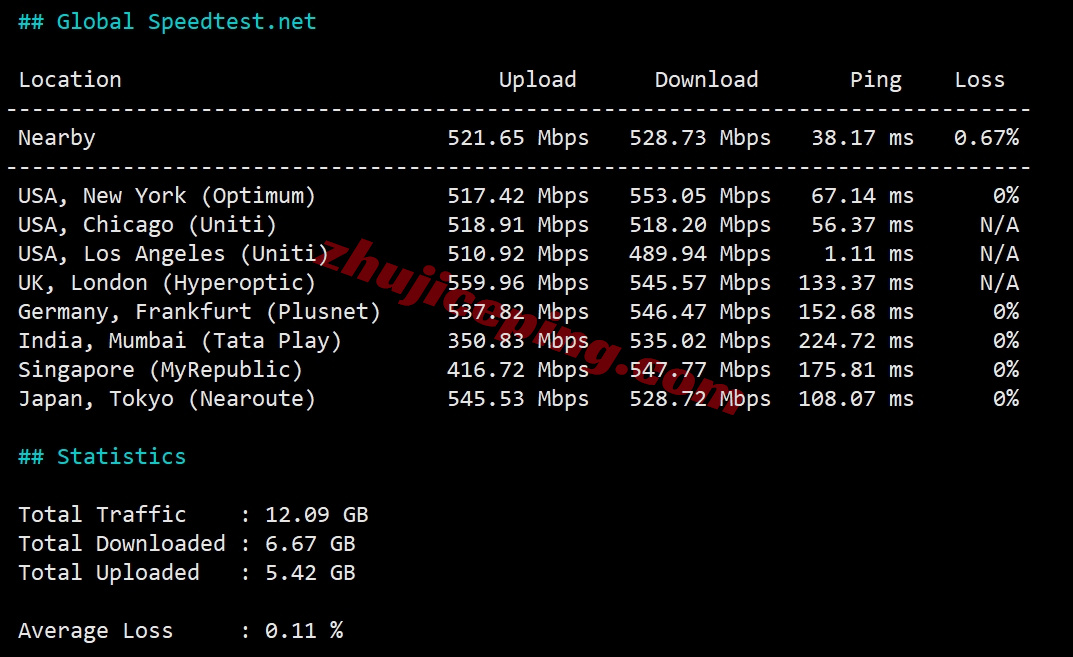
Task: Click the Total Downloaded value 6.67 GB
Action: pos(310,544)
